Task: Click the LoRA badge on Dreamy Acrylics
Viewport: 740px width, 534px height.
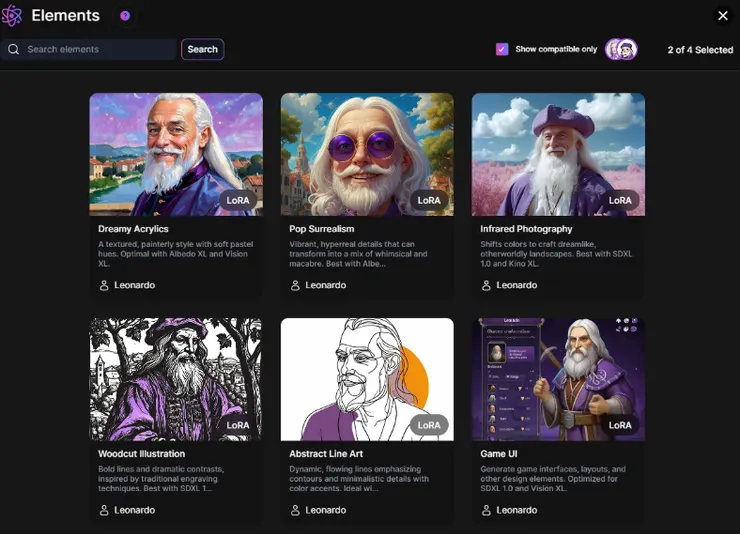Action: coord(238,200)
